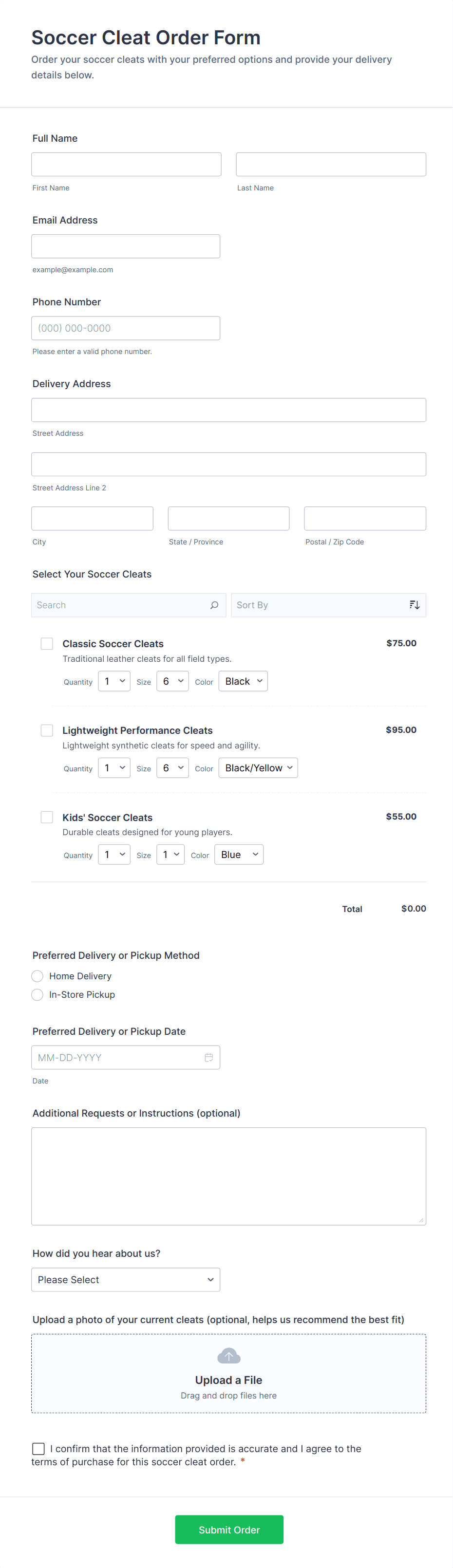Select the Lightweight Performance Cleats checkbox
This screenshot has width=453, height=1568.
[47, 730]
